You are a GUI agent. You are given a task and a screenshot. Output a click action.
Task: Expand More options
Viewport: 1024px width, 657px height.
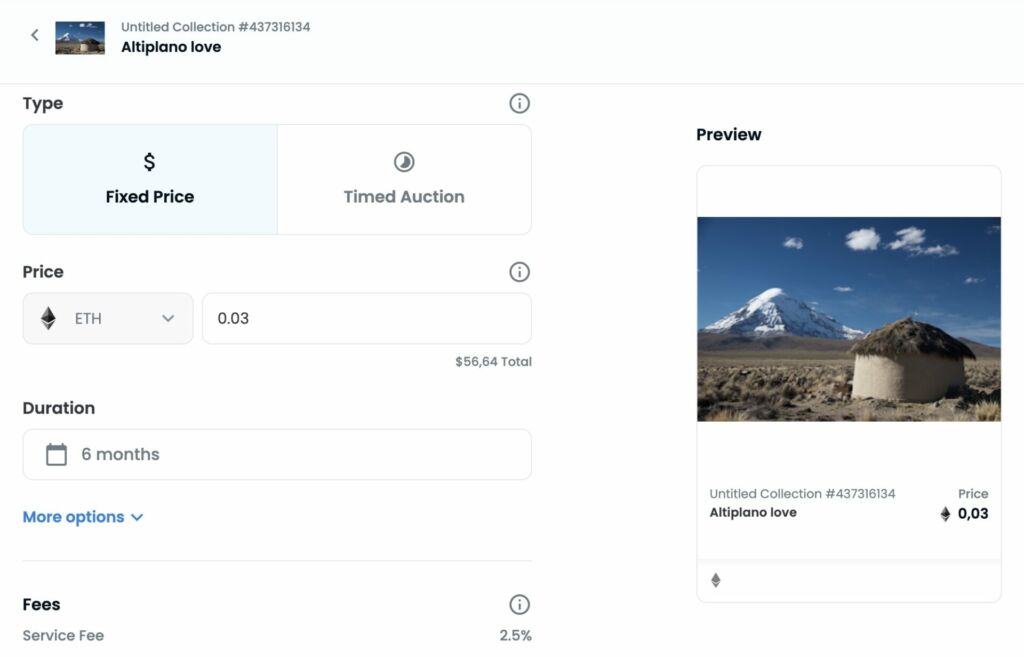(x=83, y=517)
